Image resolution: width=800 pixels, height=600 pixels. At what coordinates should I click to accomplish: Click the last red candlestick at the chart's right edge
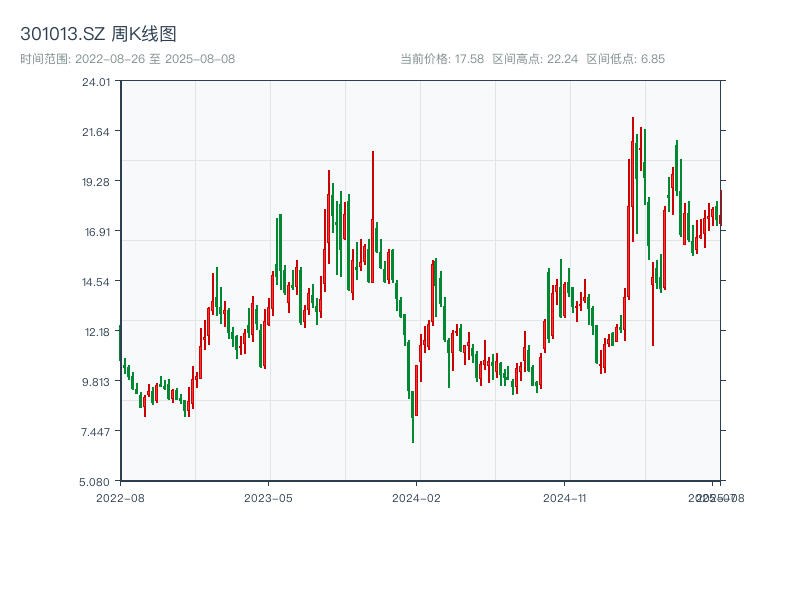(x=721, y=208)
